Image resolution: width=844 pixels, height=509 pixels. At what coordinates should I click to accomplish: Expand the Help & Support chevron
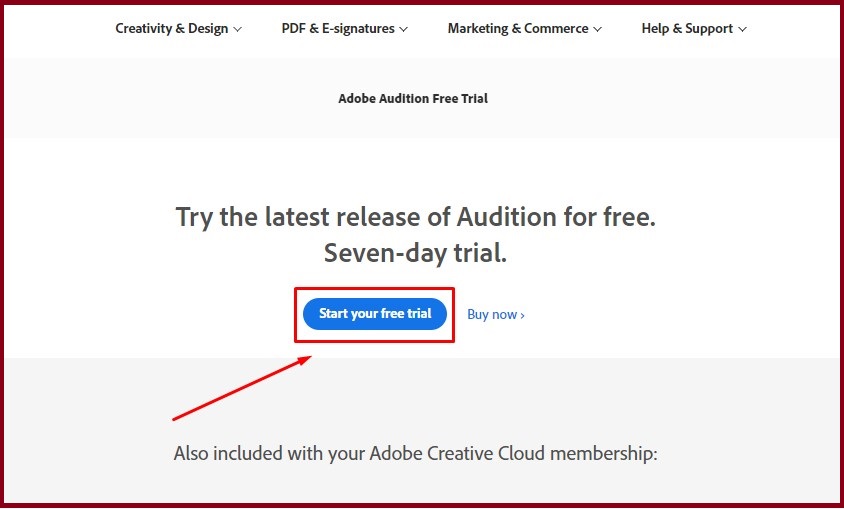coord(743,29)
